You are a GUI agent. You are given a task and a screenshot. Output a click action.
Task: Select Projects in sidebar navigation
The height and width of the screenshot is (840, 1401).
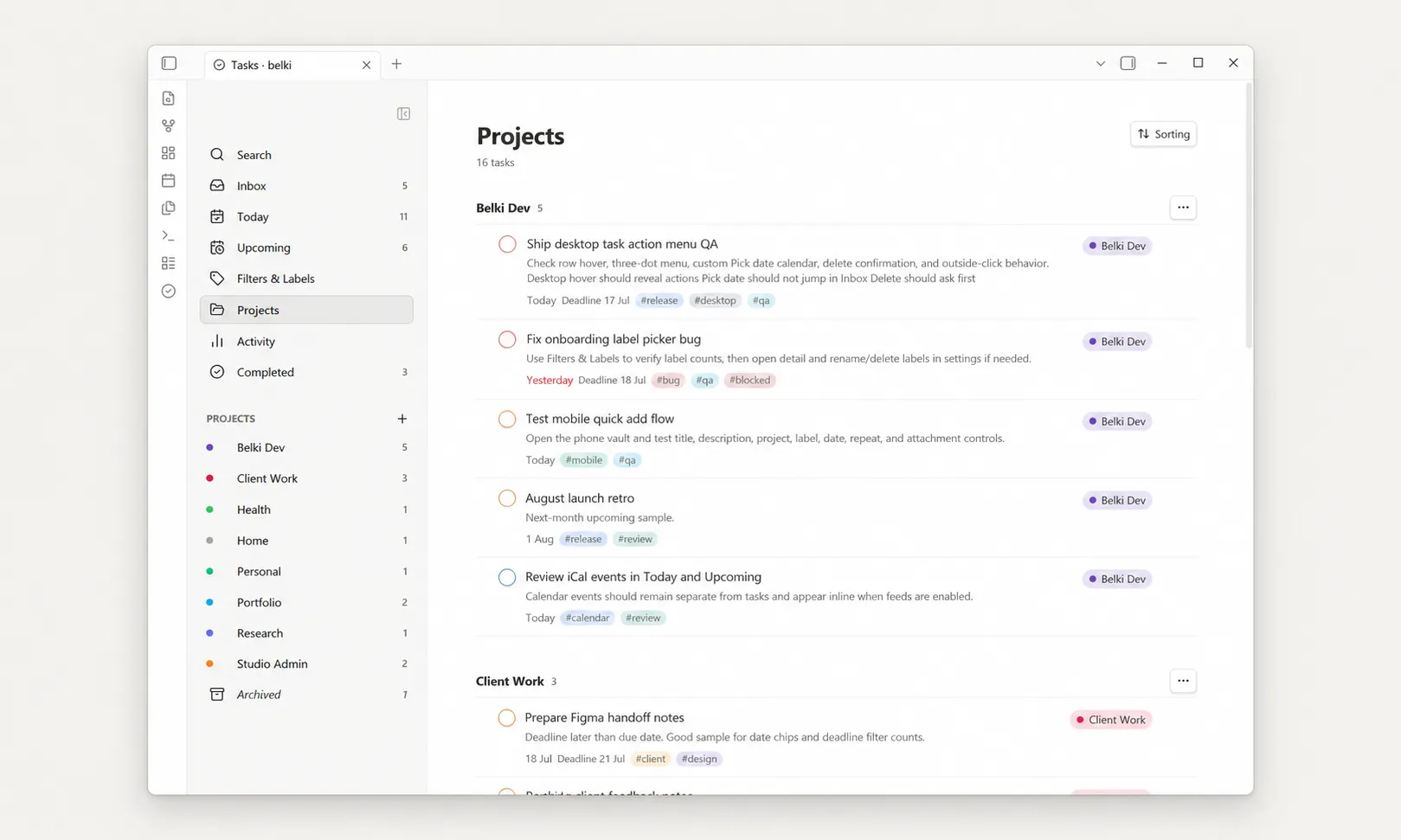(x=306, y=310)
